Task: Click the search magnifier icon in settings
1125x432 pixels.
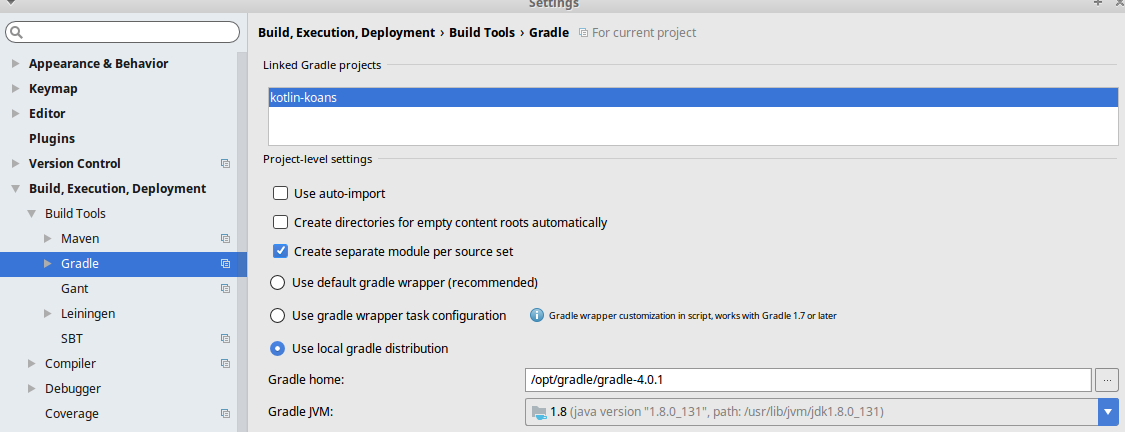Action: point(15,33)
